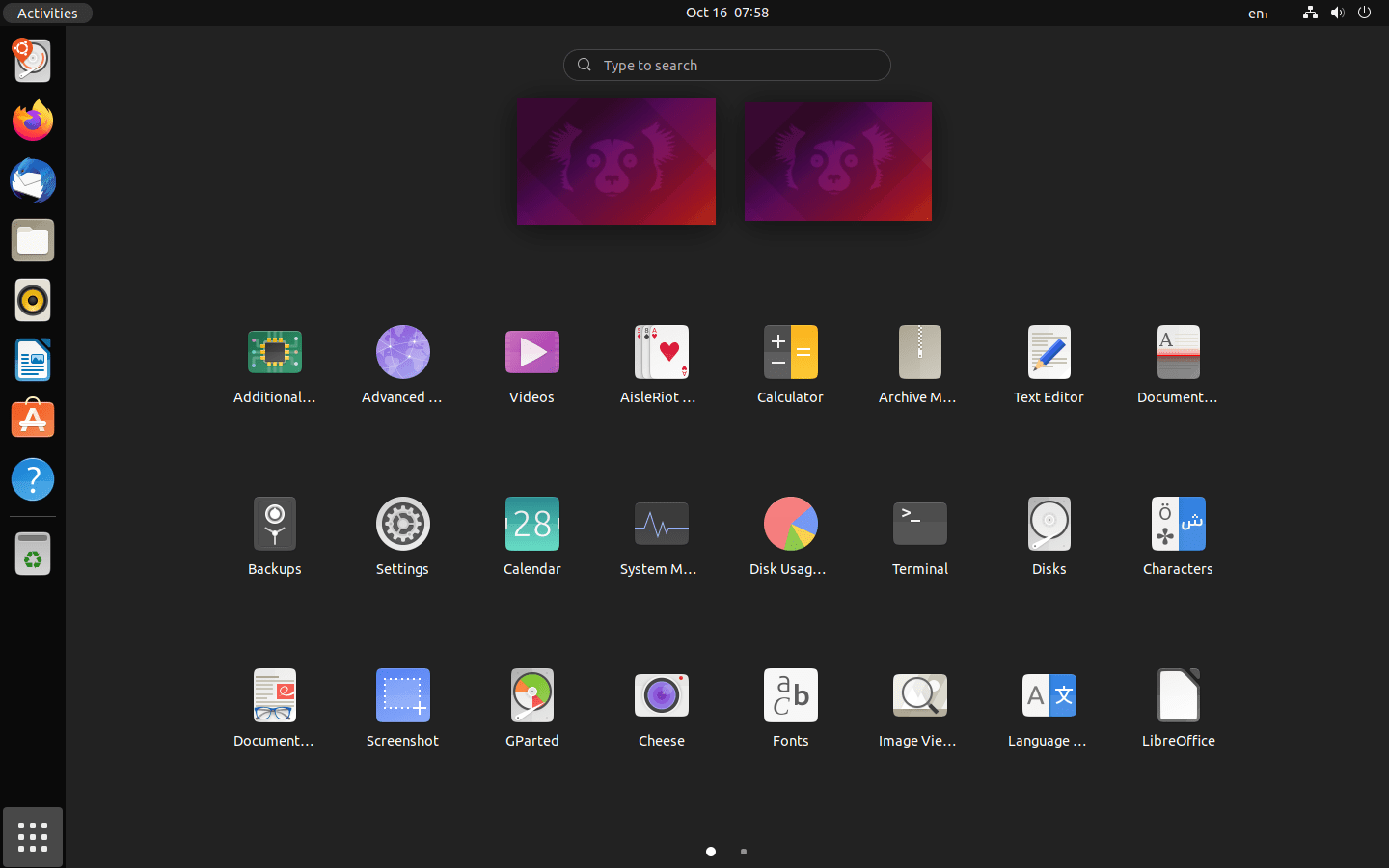
Task: Select the first workspace thumbnail
Action: coord(616,161)
